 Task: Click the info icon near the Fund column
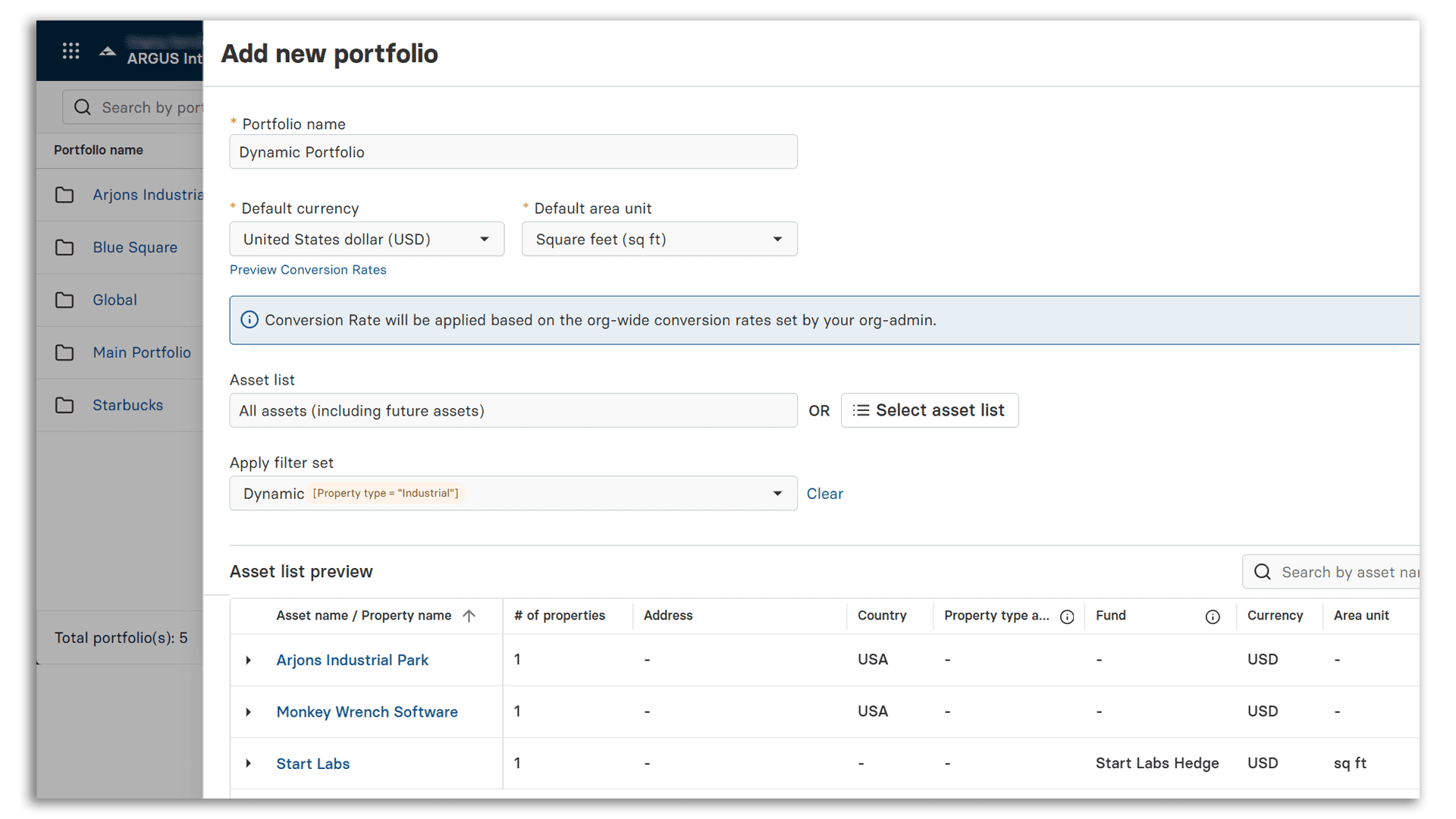point(1213,617)
